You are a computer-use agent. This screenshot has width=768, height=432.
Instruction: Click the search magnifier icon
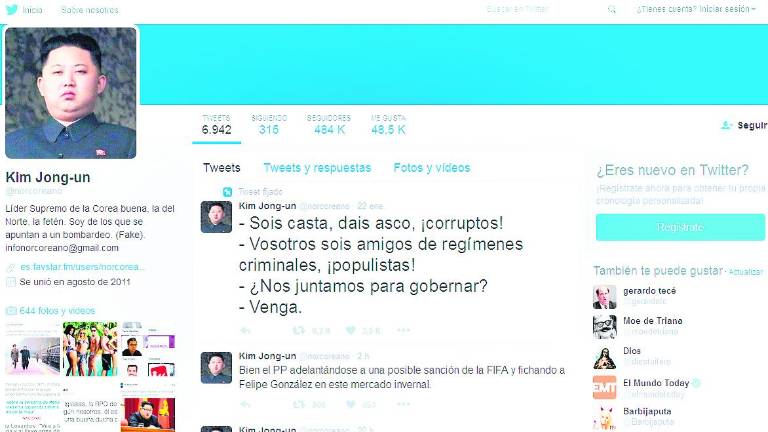(612, 9)
